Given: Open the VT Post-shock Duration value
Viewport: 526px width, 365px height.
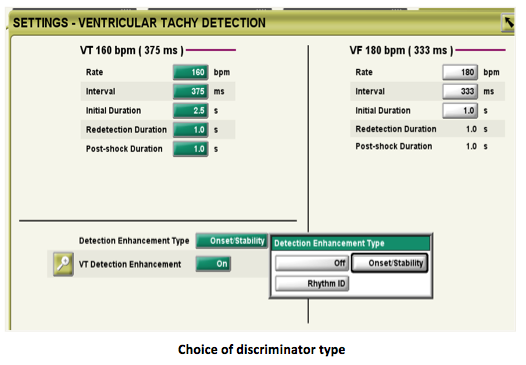Looking at the screenshot, I should (x=191, y=149).
